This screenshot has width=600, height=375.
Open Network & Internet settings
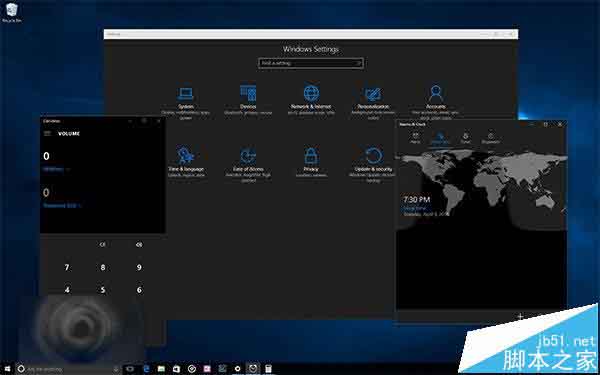pos(311,100)
